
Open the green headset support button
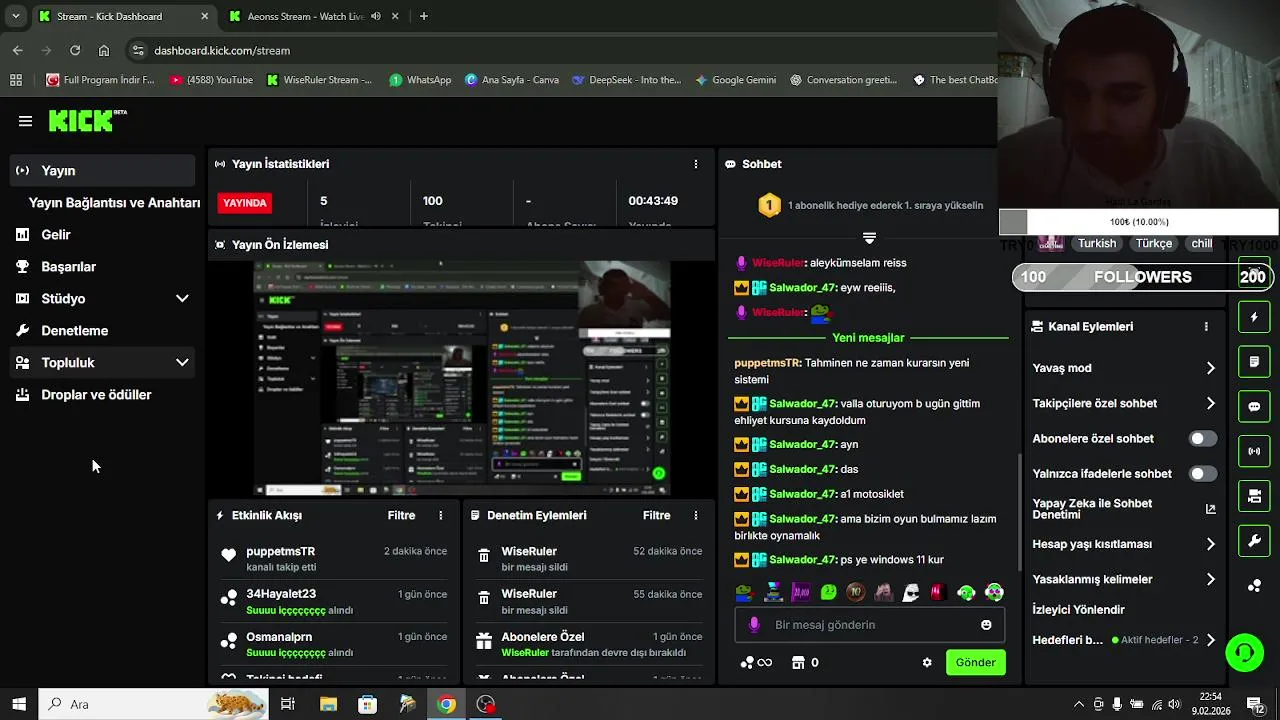tap(1245, 653)
